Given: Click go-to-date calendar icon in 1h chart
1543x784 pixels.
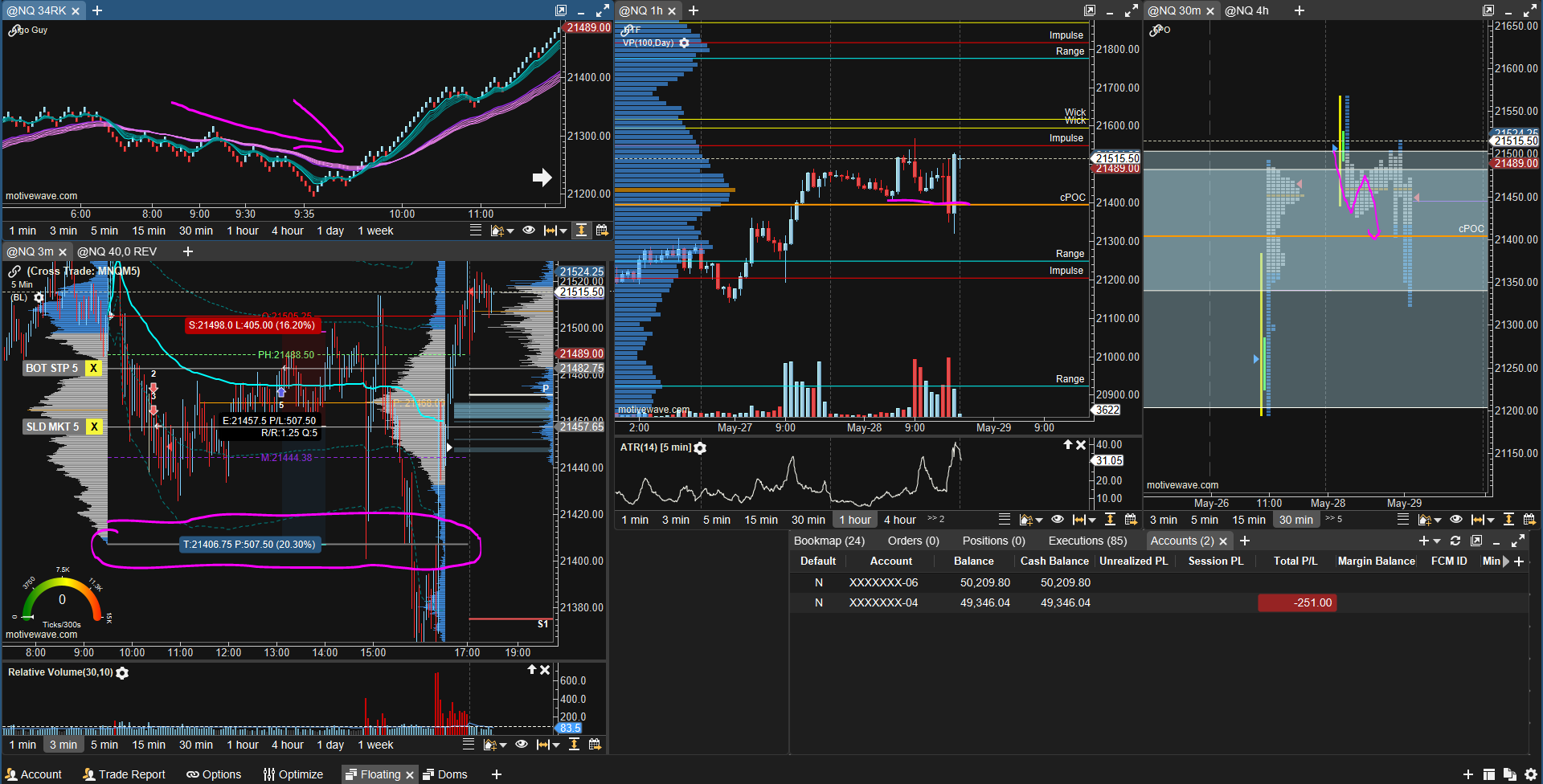Looking at the screenshot, I should pyautogui.click(x=1131, y=520).
